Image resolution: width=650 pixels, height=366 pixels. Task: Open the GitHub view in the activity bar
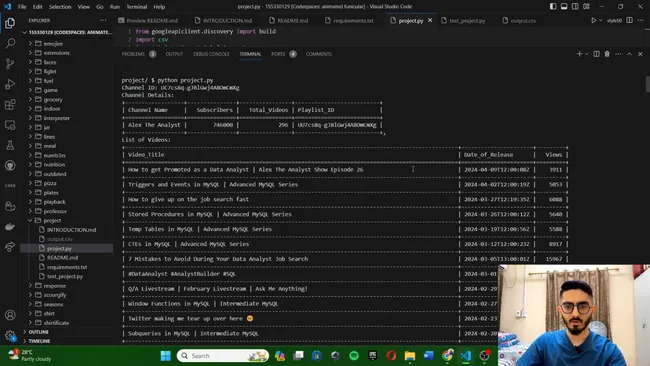click(x=10, y=165)
